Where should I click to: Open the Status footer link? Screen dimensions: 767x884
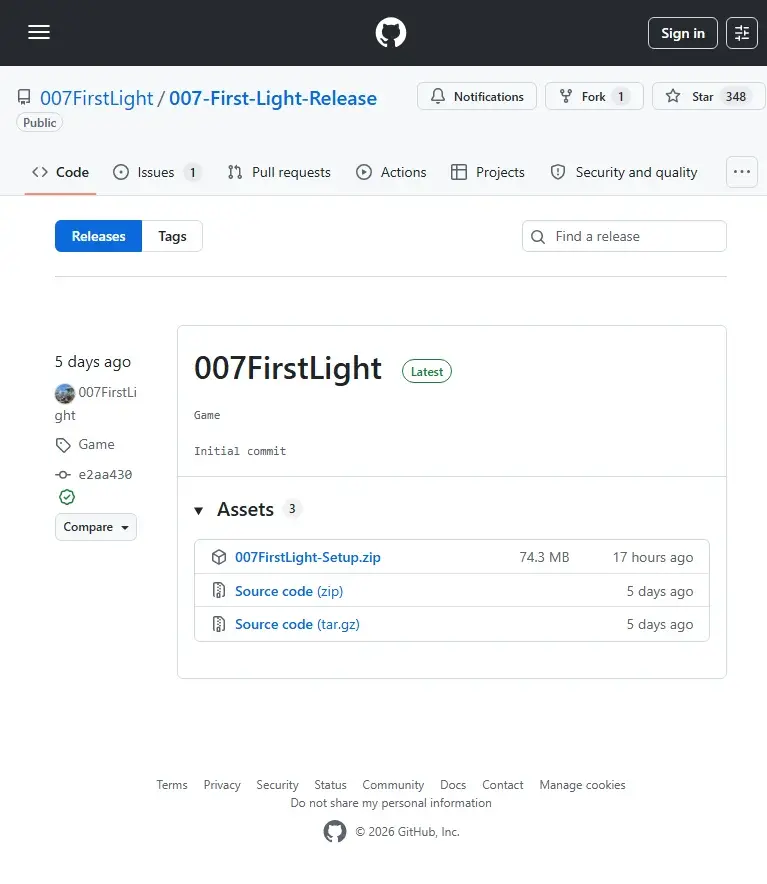click(x=330, y=785)
